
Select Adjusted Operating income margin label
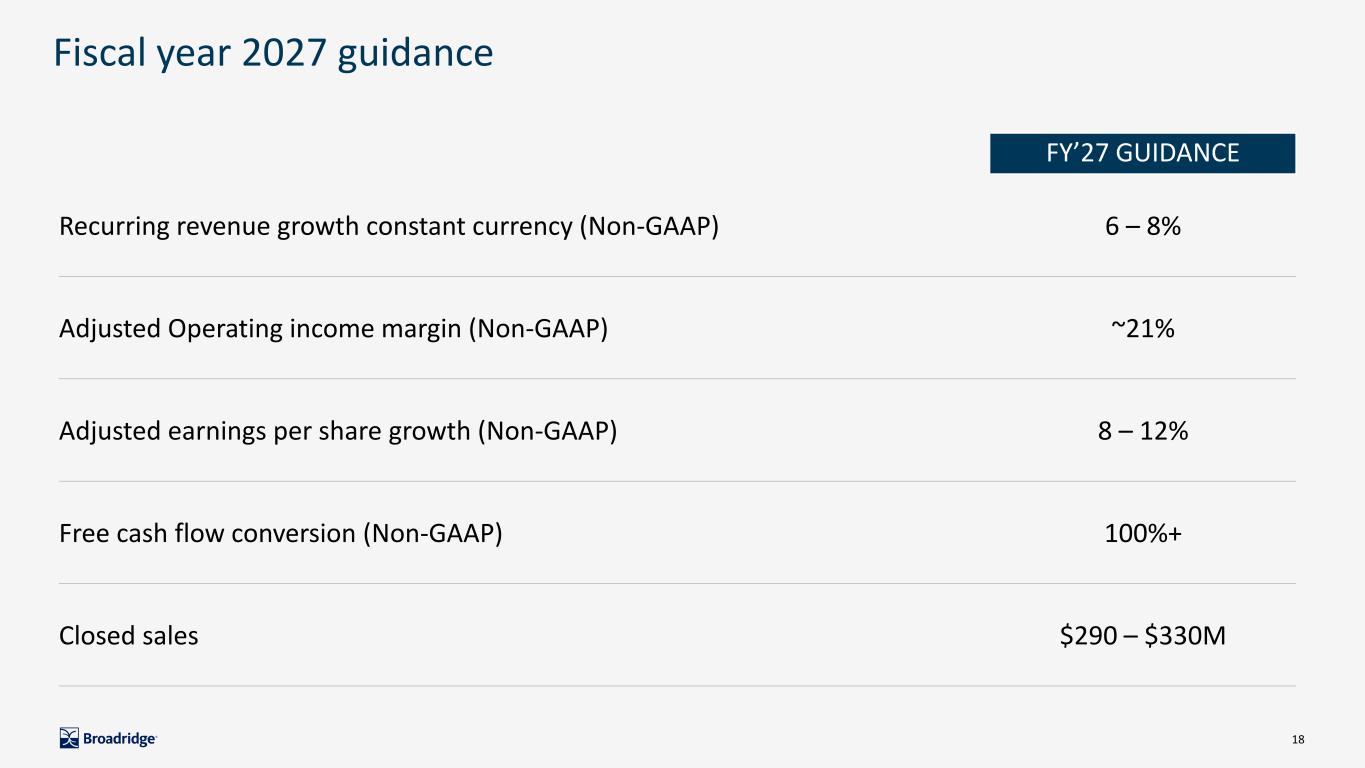[333, 328]
